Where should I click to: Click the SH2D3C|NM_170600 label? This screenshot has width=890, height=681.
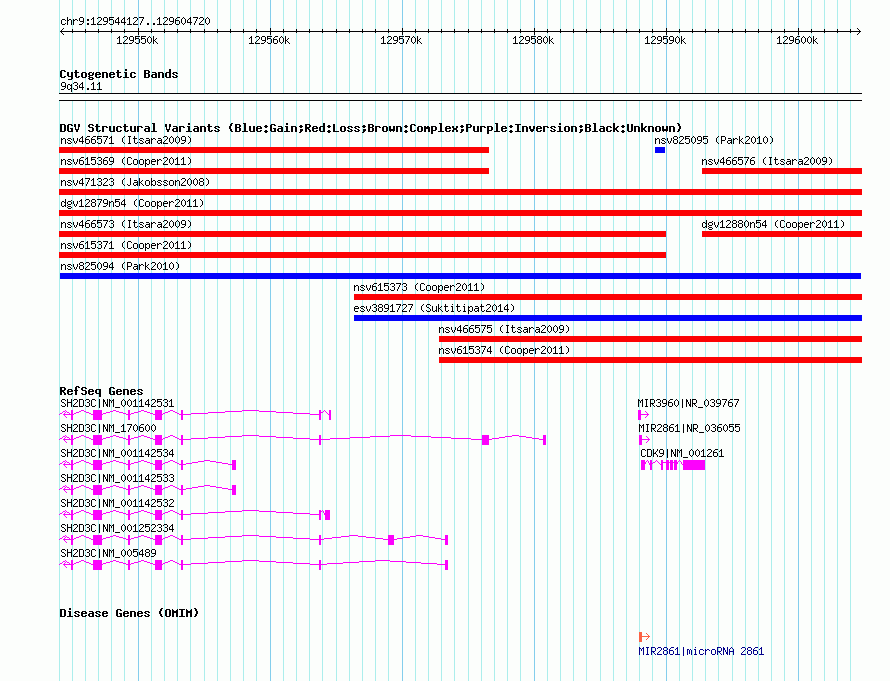click(108, 428)
